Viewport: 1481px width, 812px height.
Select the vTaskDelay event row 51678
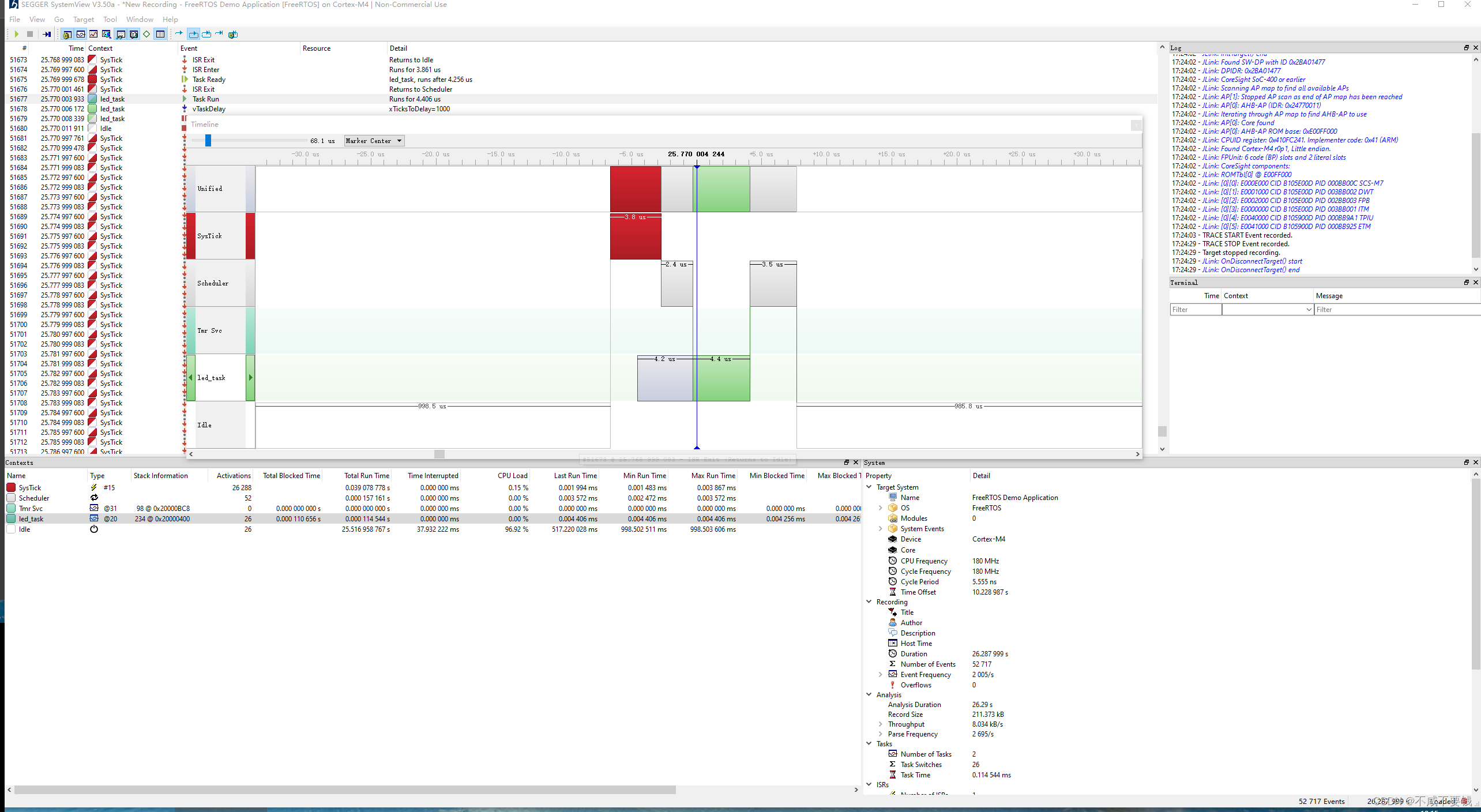point(581,109)
